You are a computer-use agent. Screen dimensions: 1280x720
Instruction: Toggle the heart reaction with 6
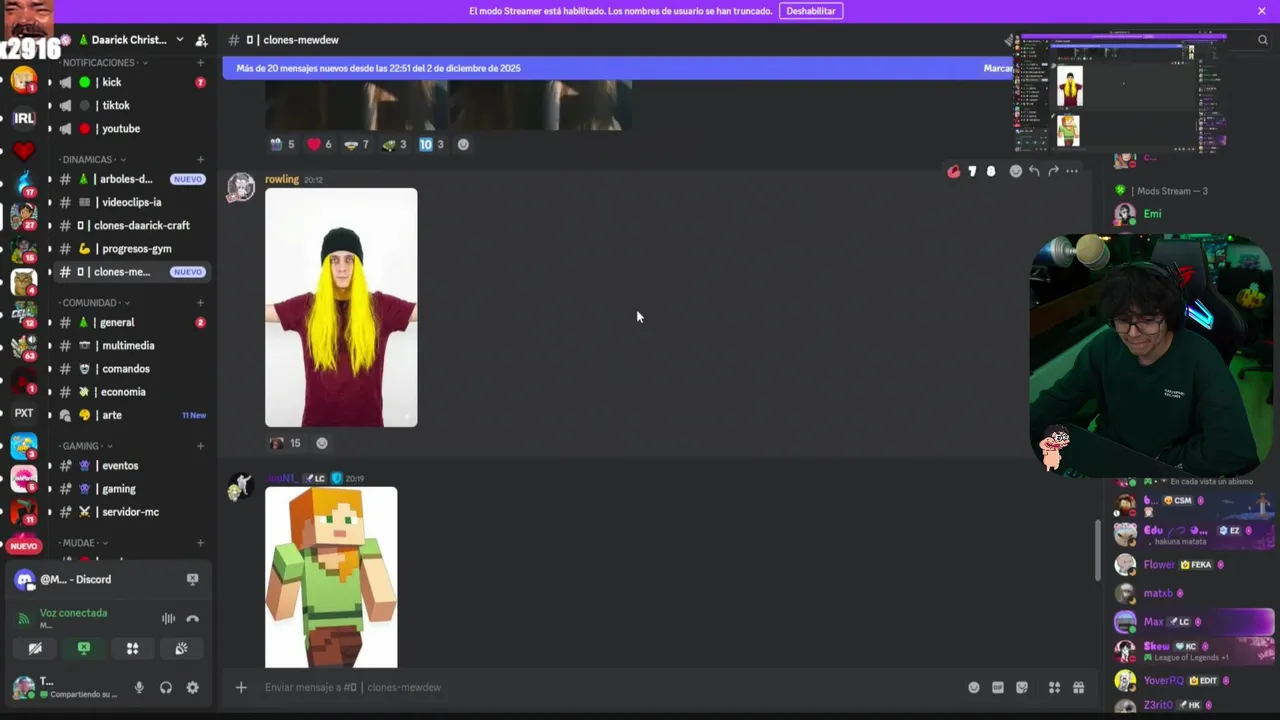click(319, 144)
